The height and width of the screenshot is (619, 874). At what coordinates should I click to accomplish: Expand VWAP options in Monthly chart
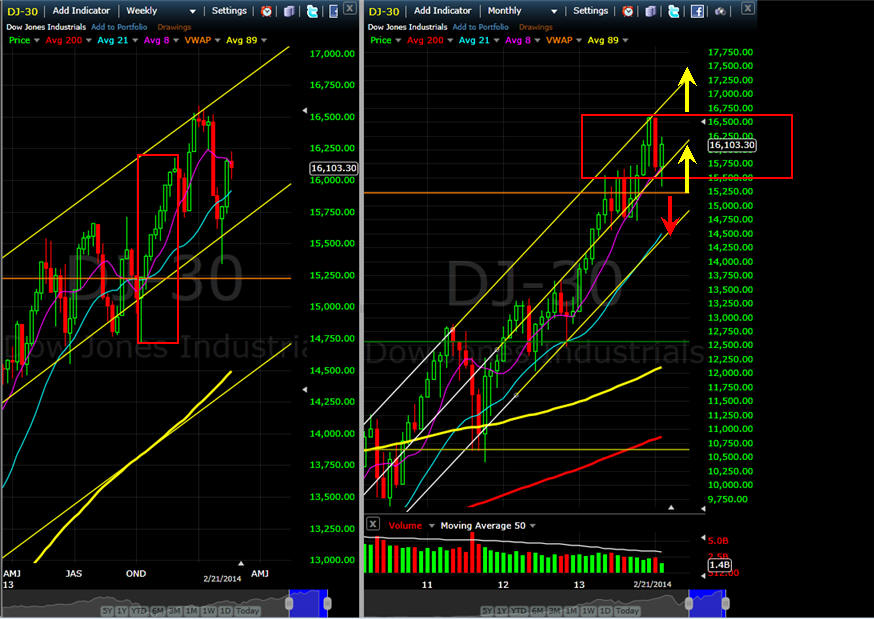(x=580, y=40)
